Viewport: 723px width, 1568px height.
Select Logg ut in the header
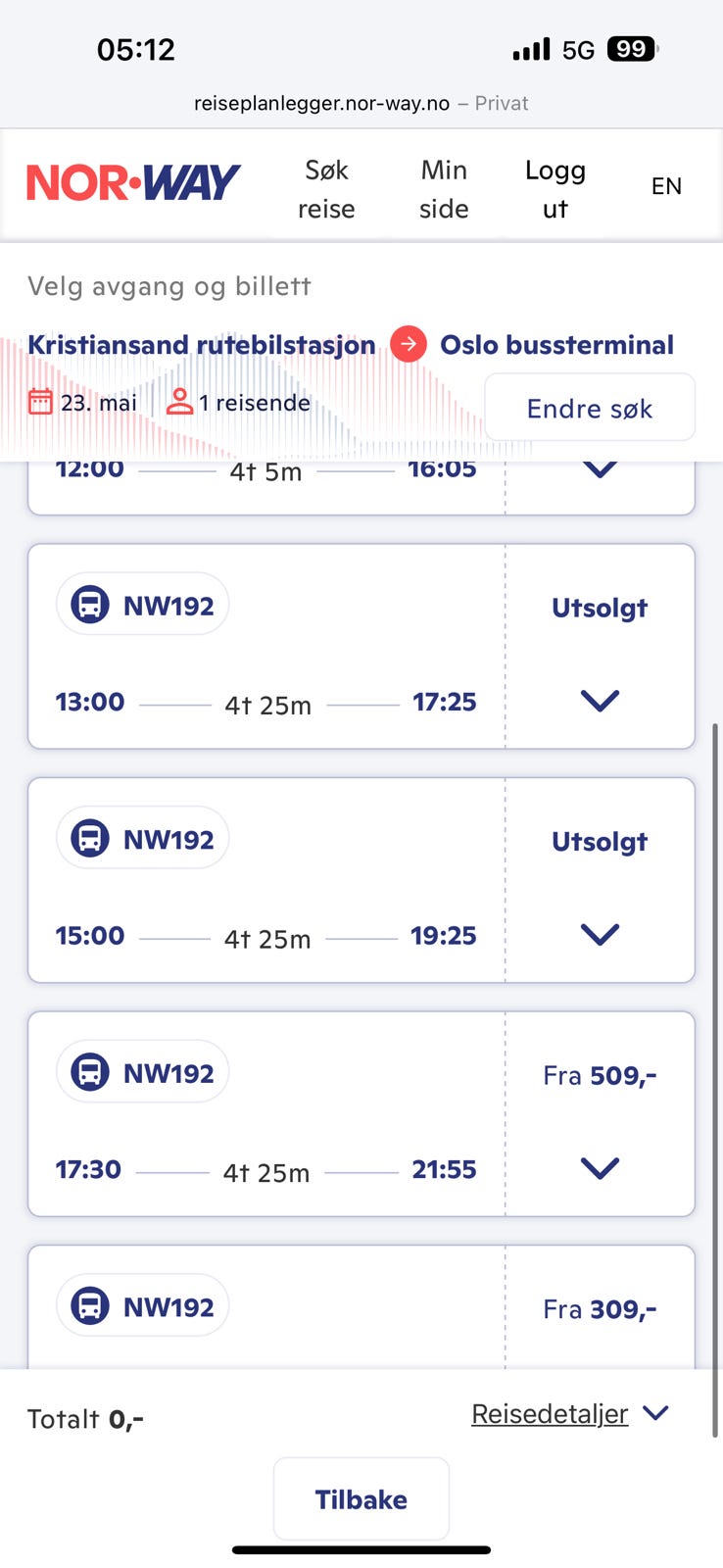[x=555, y=188]
